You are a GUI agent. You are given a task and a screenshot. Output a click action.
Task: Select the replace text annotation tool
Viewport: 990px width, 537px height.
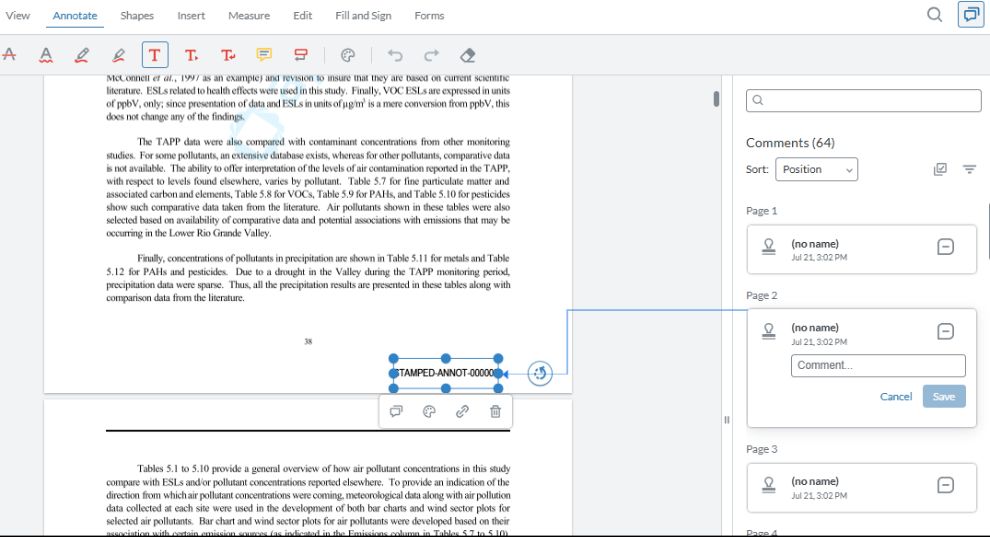click(228, 55)
